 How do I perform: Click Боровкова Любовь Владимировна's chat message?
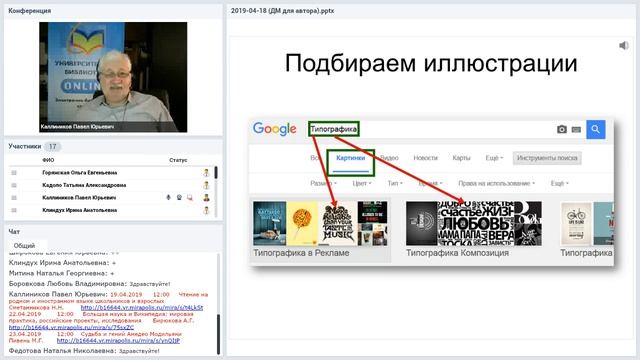point(89,284)
